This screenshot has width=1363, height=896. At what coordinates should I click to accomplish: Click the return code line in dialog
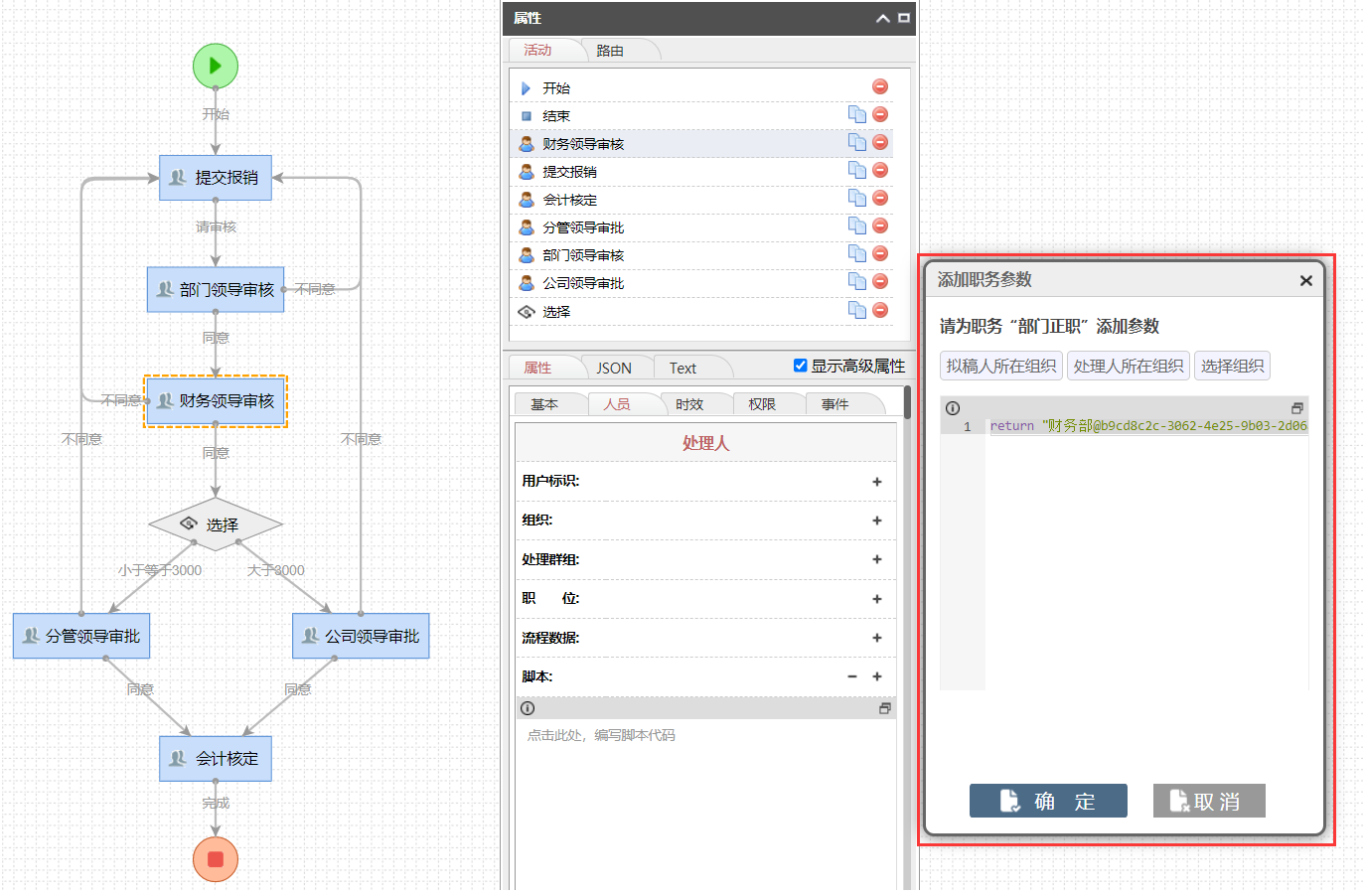point(1147,426)
